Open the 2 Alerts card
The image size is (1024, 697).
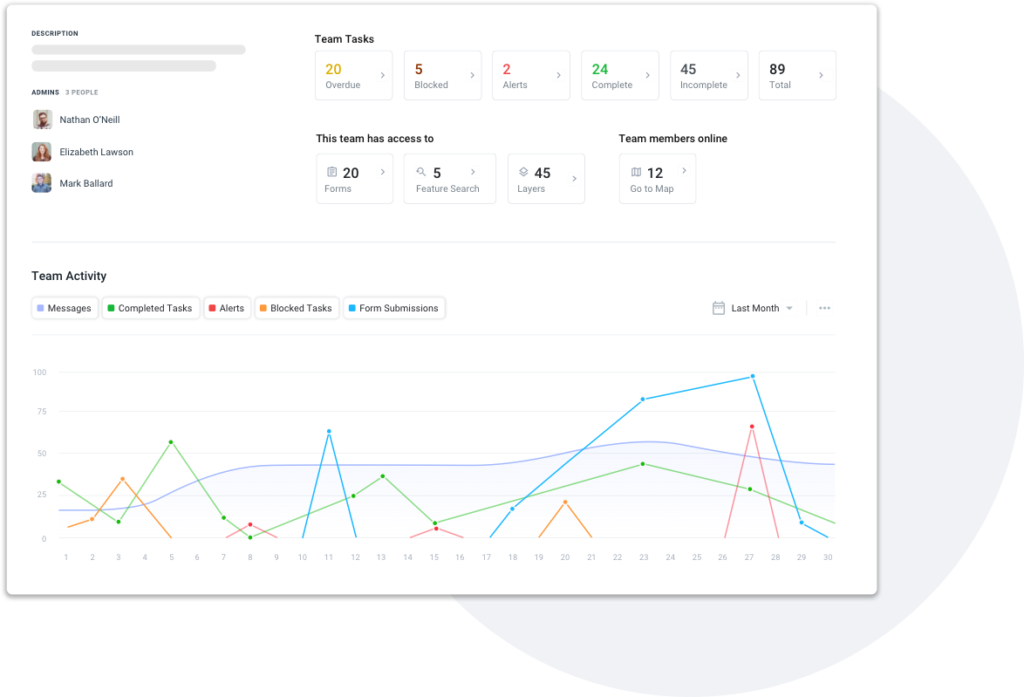[531, 75]
